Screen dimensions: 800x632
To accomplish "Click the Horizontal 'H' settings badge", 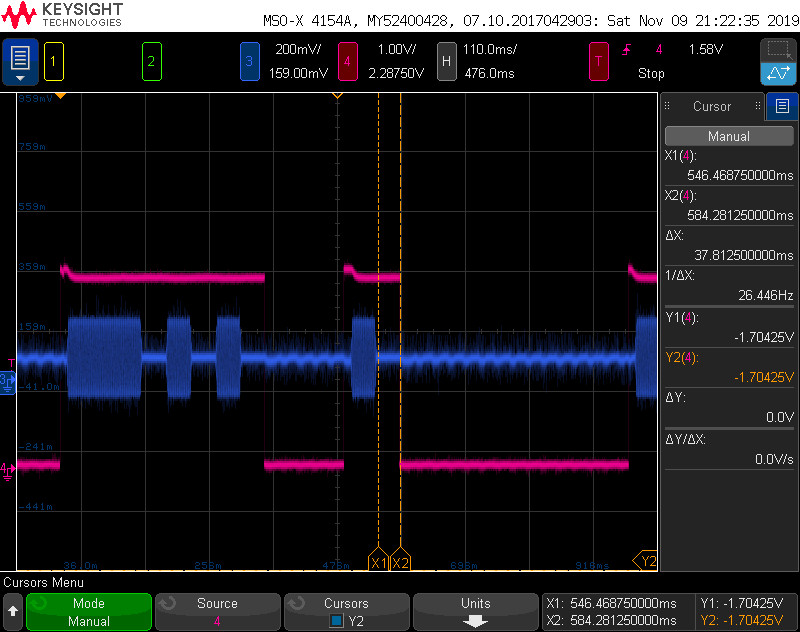I will point(446,62).
